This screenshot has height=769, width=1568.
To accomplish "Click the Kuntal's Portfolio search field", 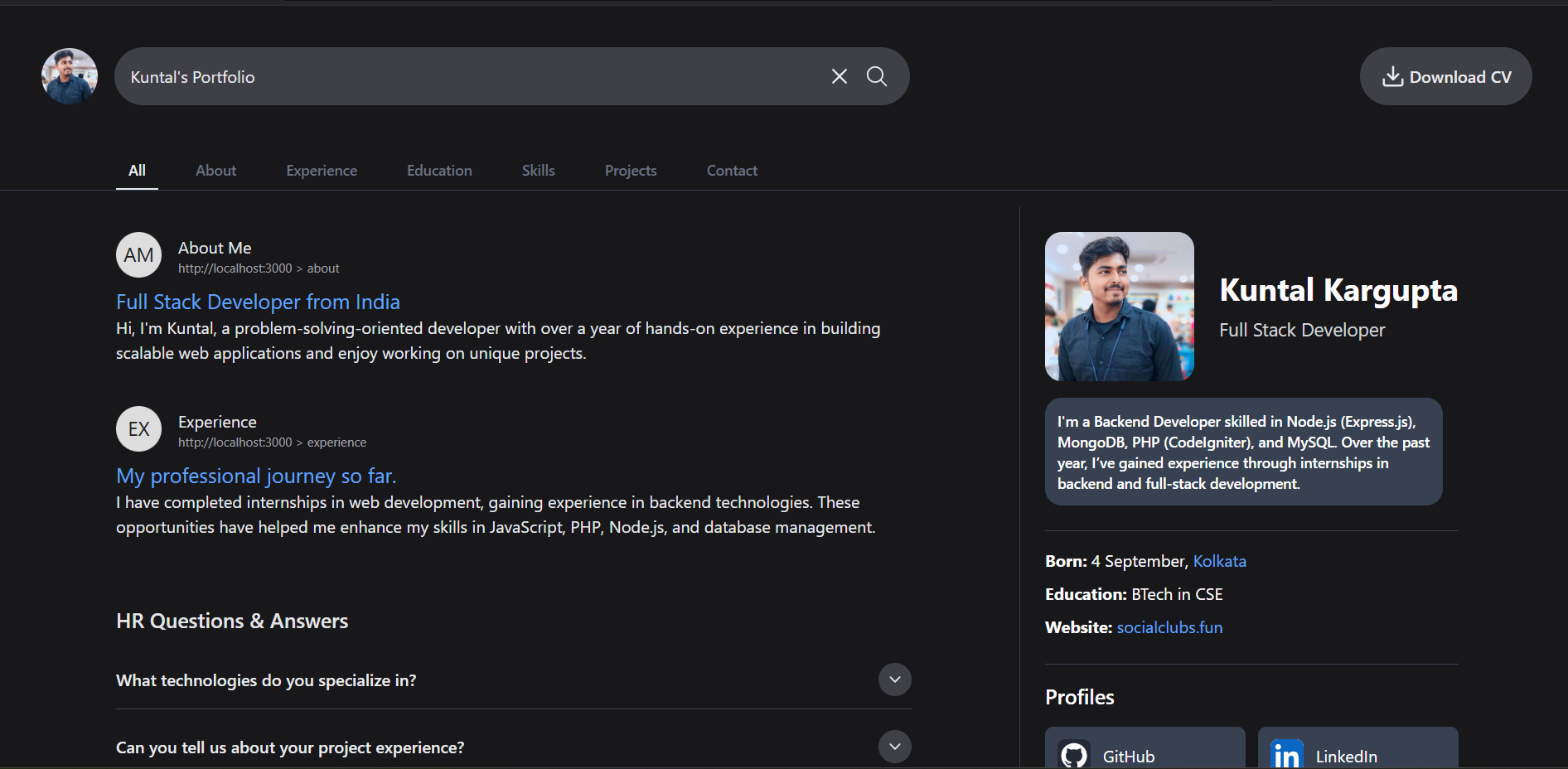I will [x=464, y=76].
